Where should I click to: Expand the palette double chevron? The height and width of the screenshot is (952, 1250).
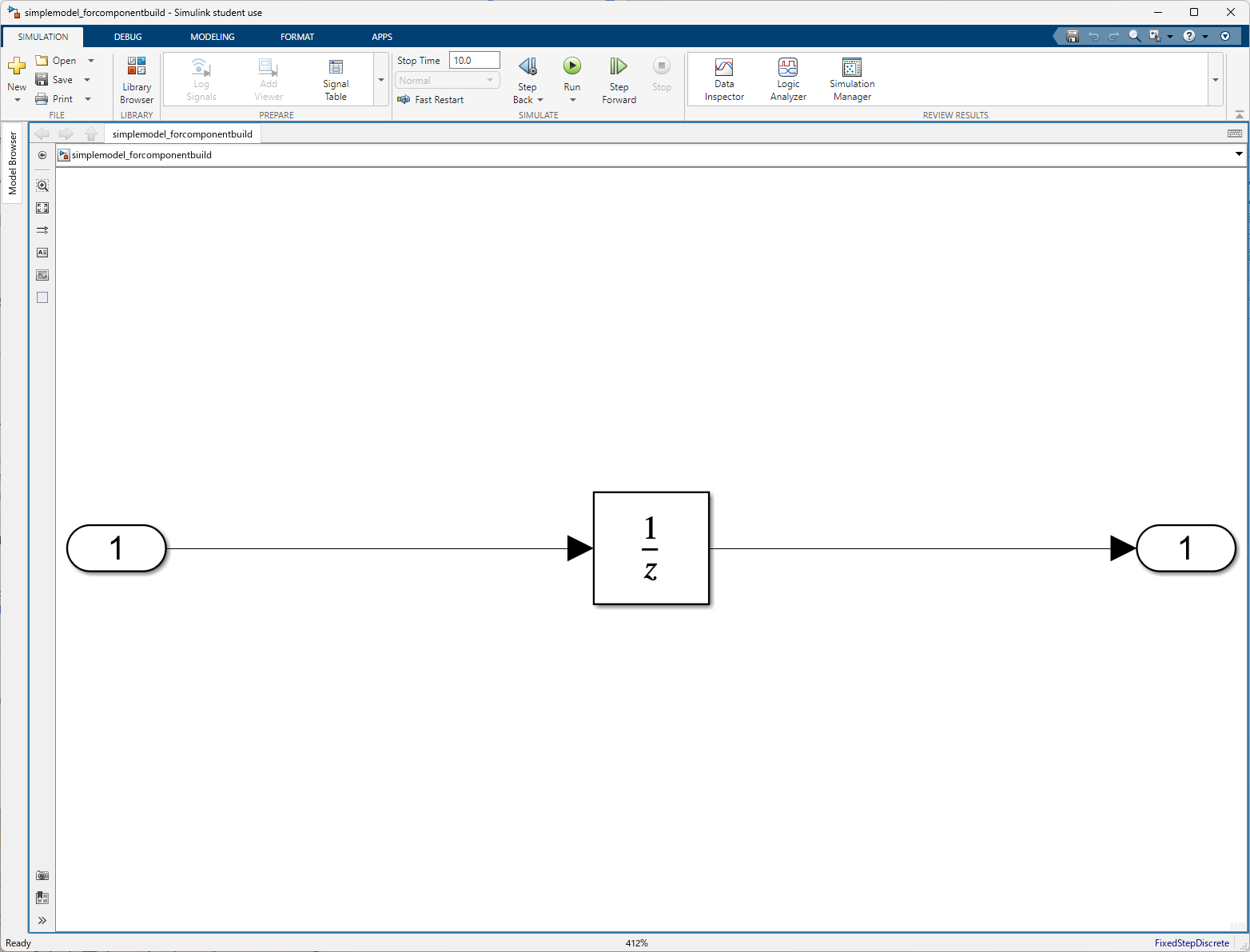coord(42,921)
